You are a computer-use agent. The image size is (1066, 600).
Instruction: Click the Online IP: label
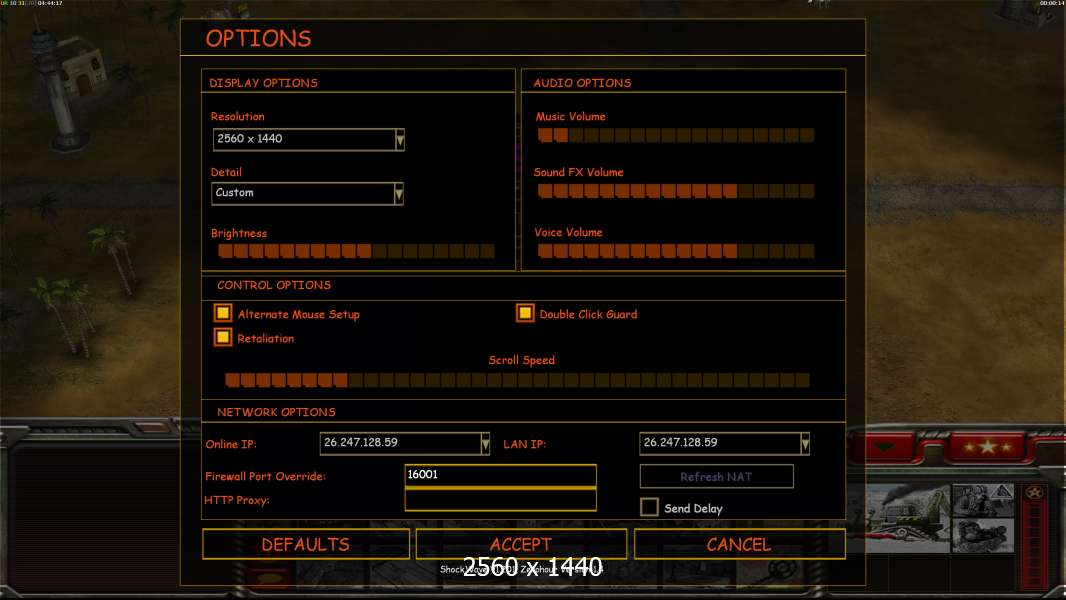[231, 444]
